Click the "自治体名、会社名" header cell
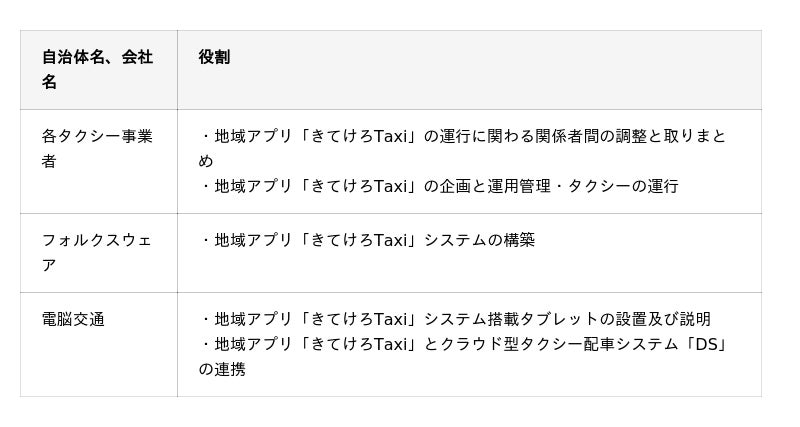This screenshot has width=800, height=427. click(x=97, y=69)
